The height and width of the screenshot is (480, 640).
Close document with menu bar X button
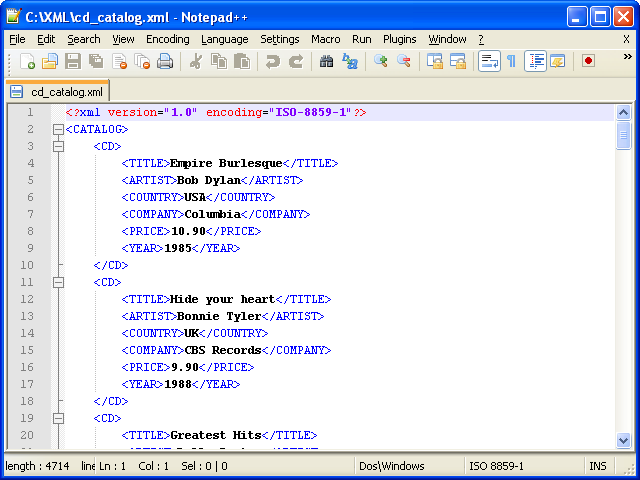click(x=626, y=39)
